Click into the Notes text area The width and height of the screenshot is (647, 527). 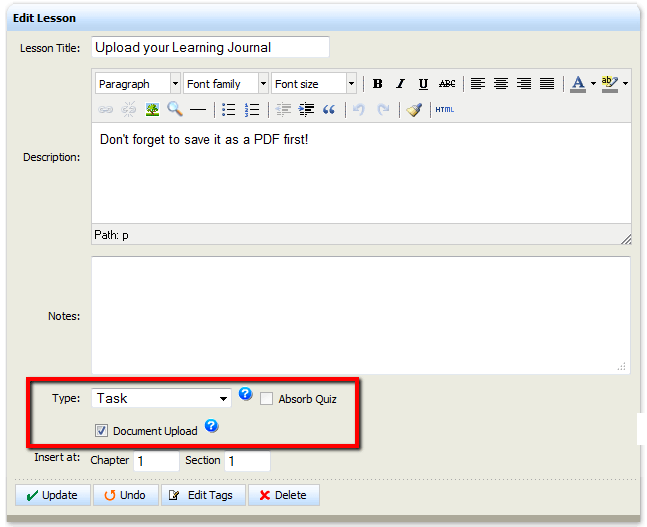(361, 315)
